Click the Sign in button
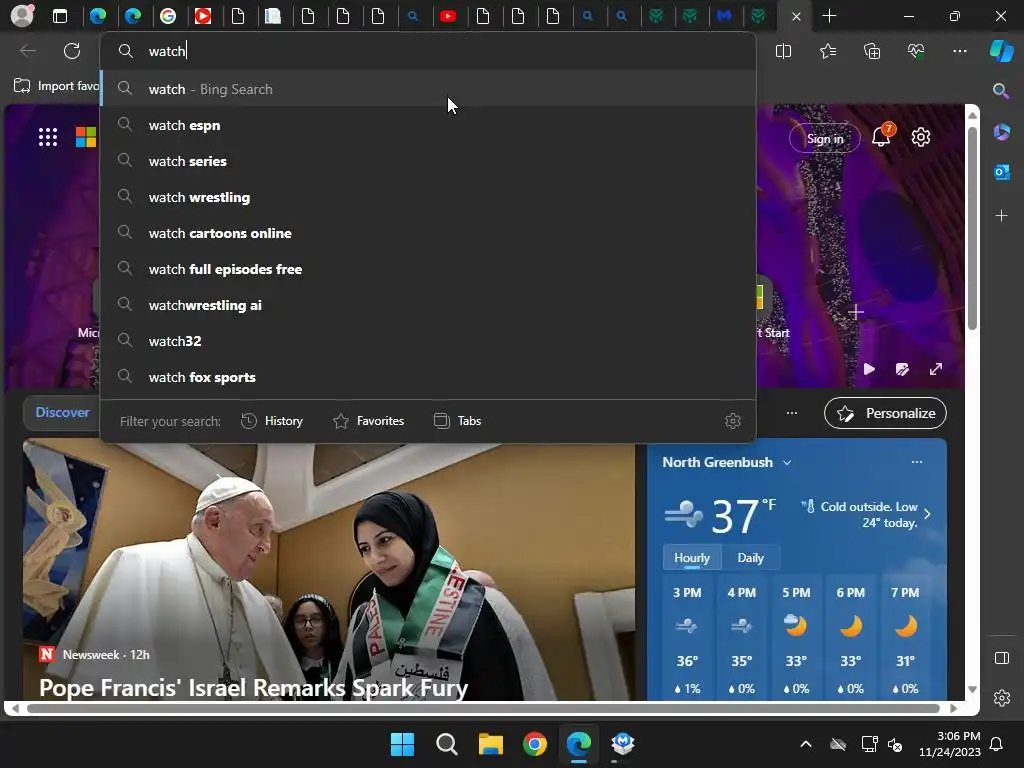Screen dimensions: 1024x768 click(825, 138)
